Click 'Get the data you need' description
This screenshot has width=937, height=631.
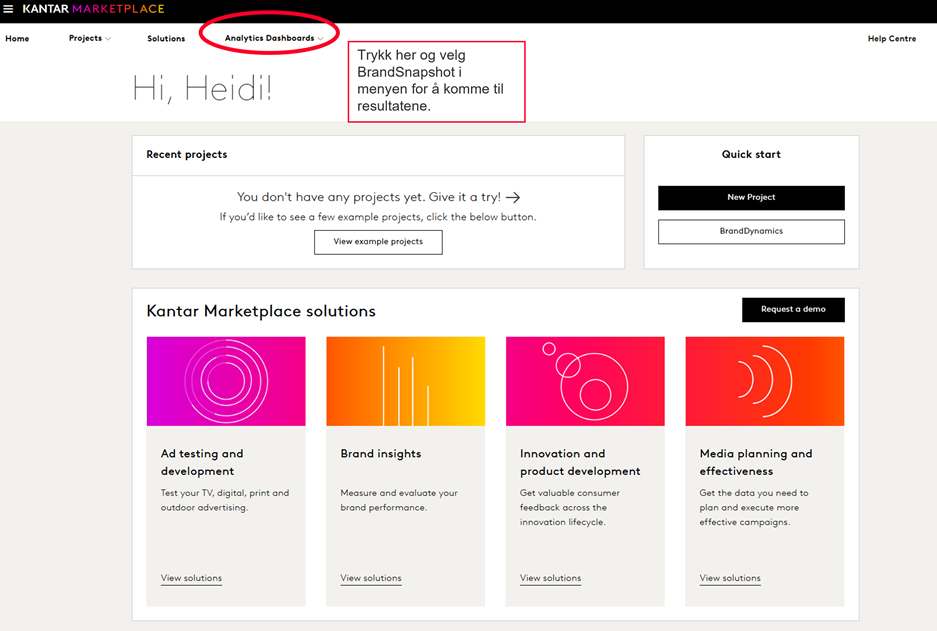[754, 507]
